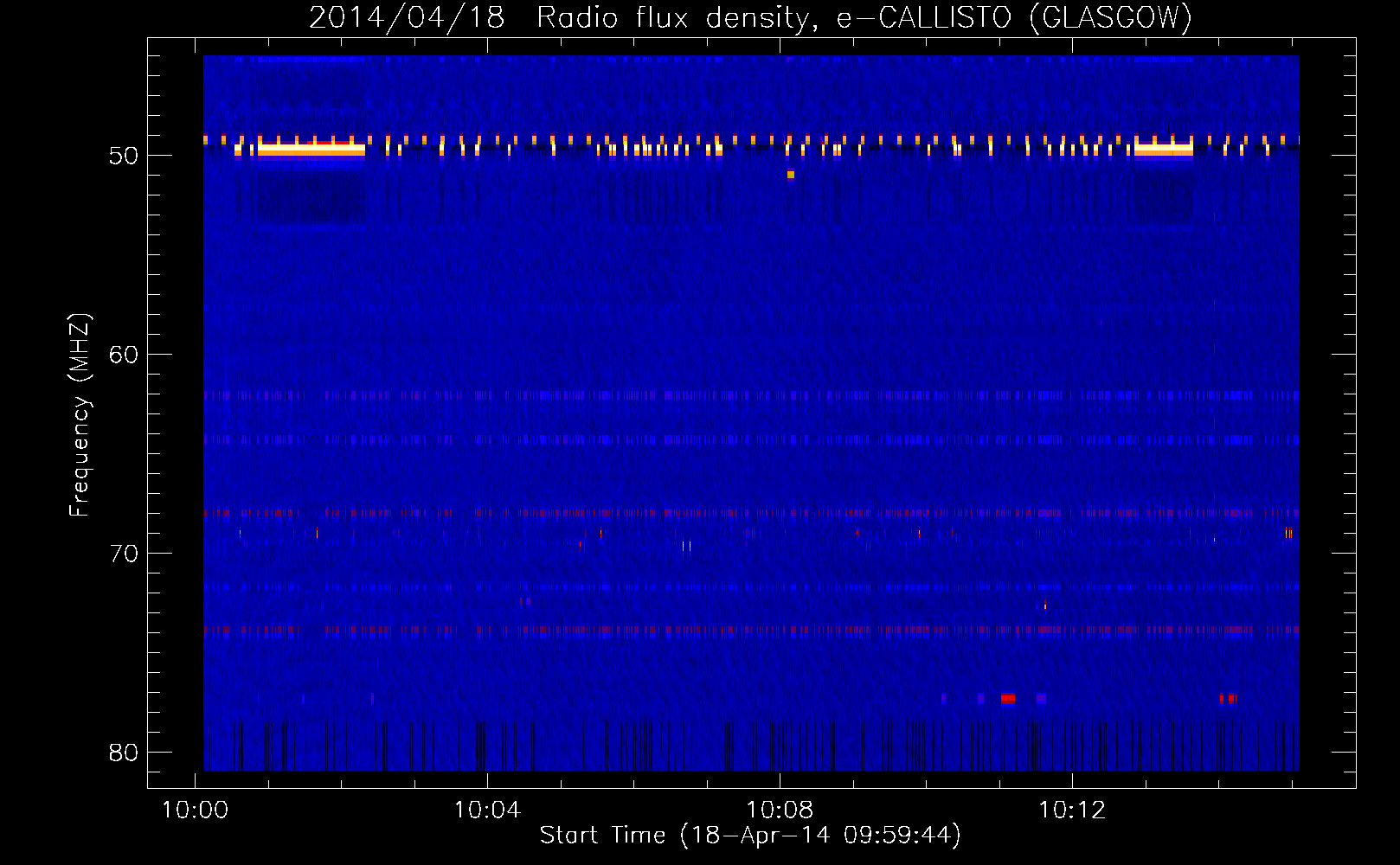1400x865 pixels.
Task: Click the red spots near 10:14 at 77 MHz
Action: pos(1229,698)
